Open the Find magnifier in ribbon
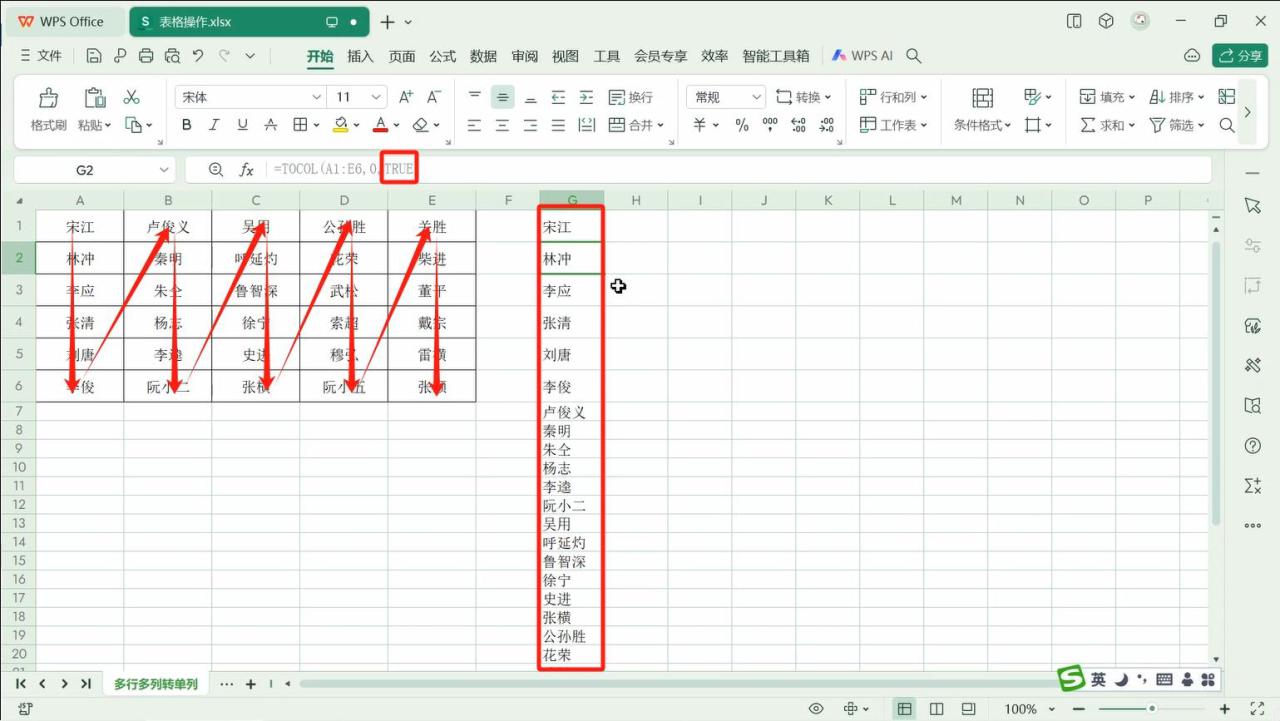The height and width of the screenshot is (721, 1280). [1227, 125]
